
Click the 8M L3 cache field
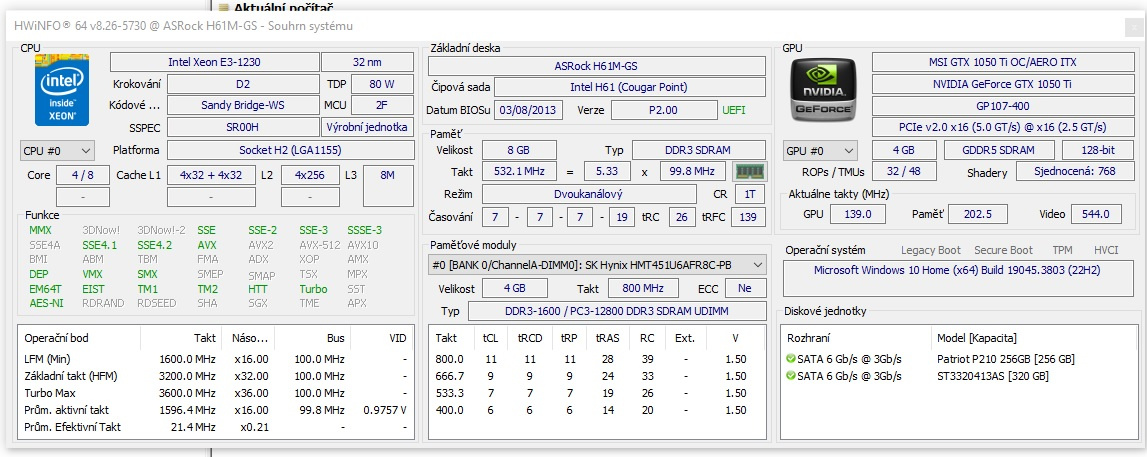[388, 186]
